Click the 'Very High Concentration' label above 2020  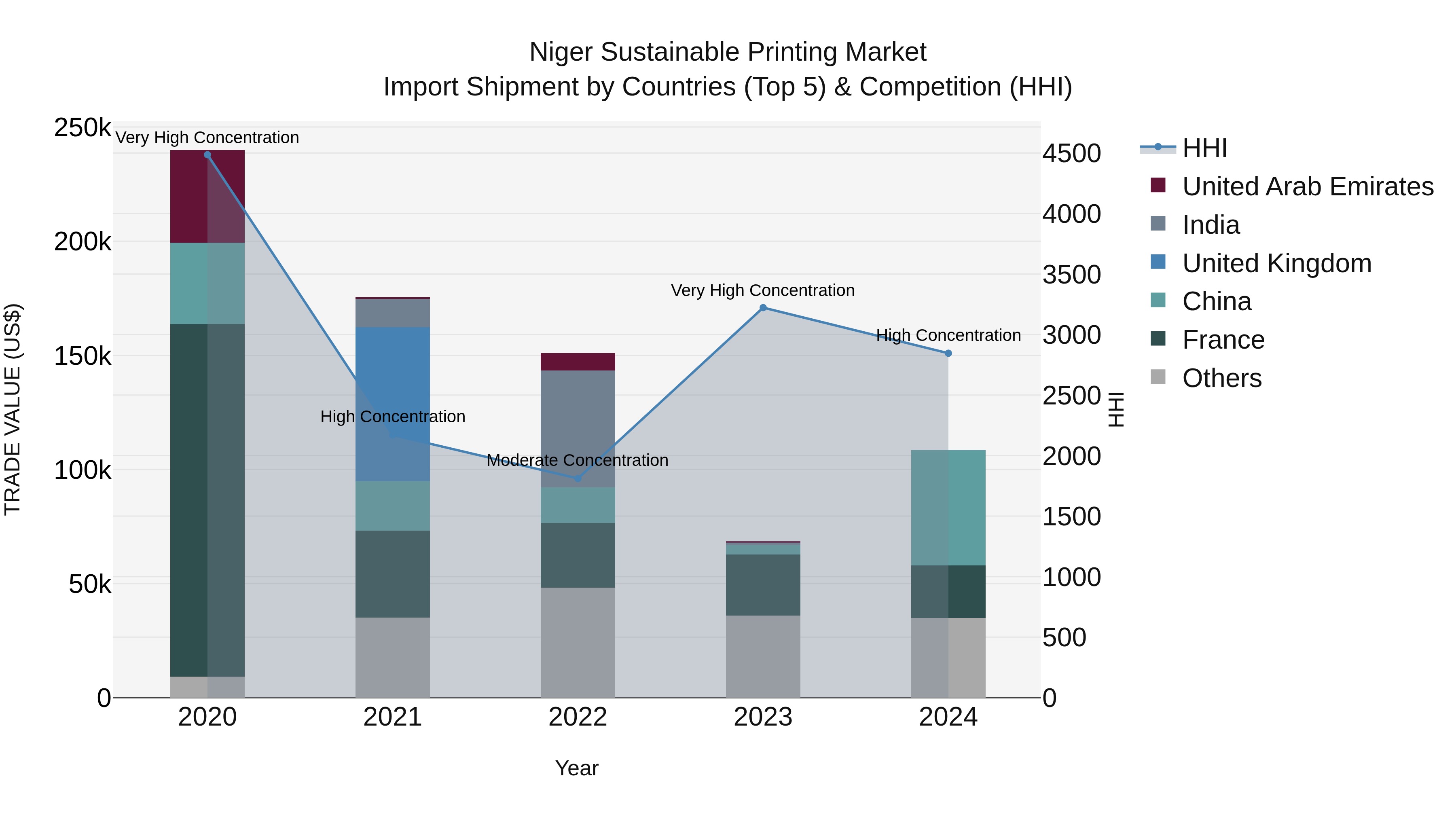coord(207,138)
